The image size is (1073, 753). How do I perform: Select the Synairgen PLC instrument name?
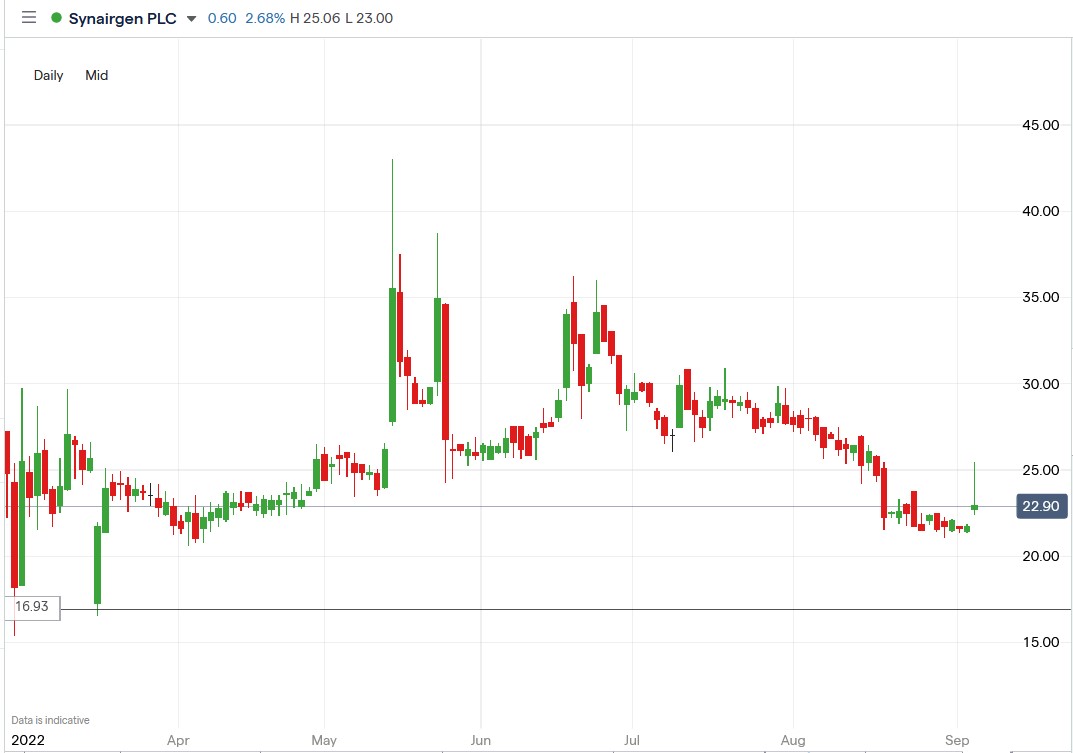tap(123, 17)
